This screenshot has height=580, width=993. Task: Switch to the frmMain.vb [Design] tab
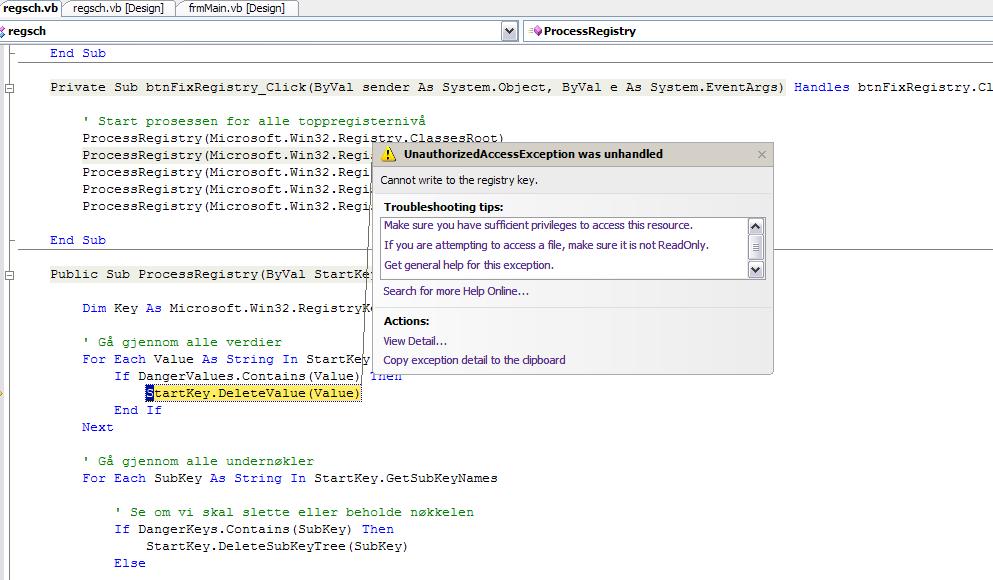pos(236,8)
